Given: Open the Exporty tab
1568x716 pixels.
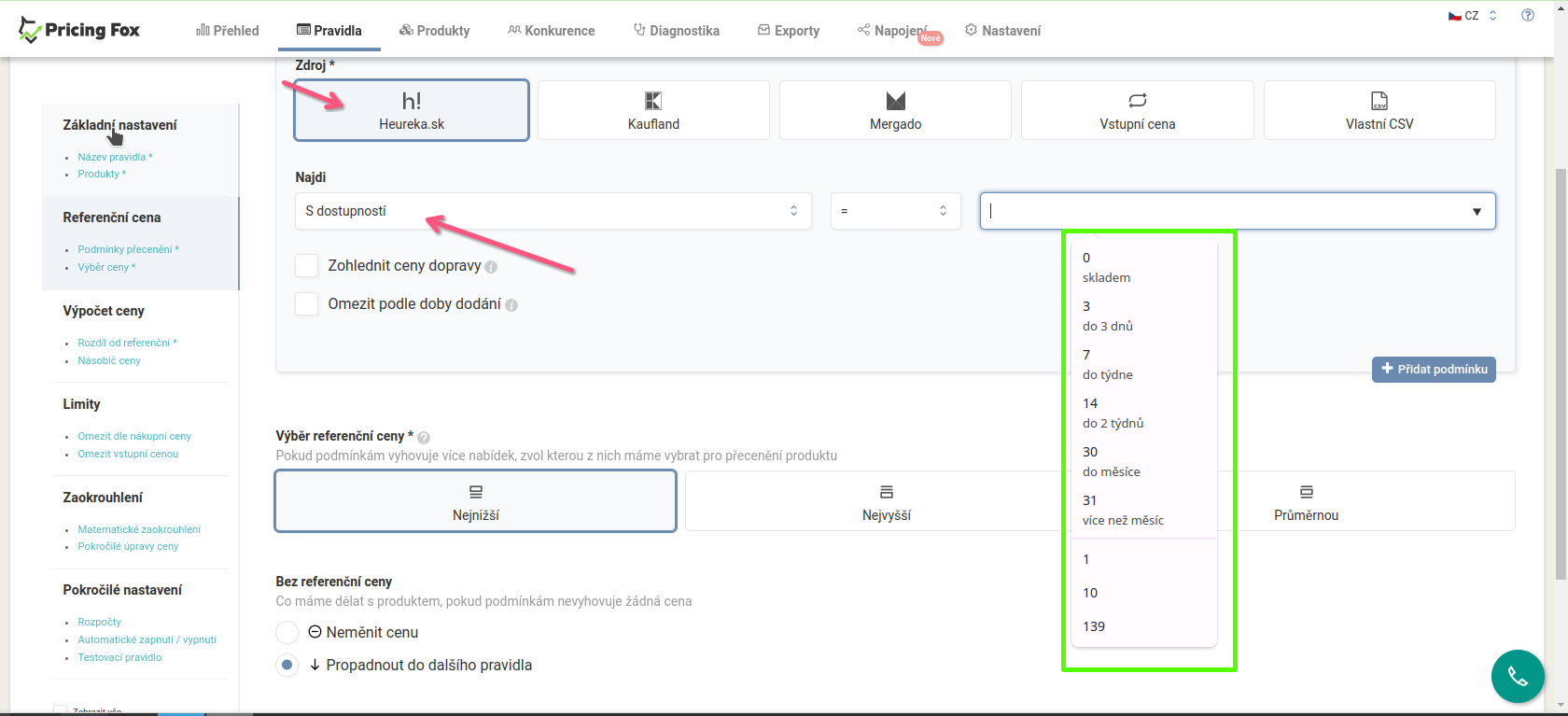Looking at the screenshot, I should [789, 30].
